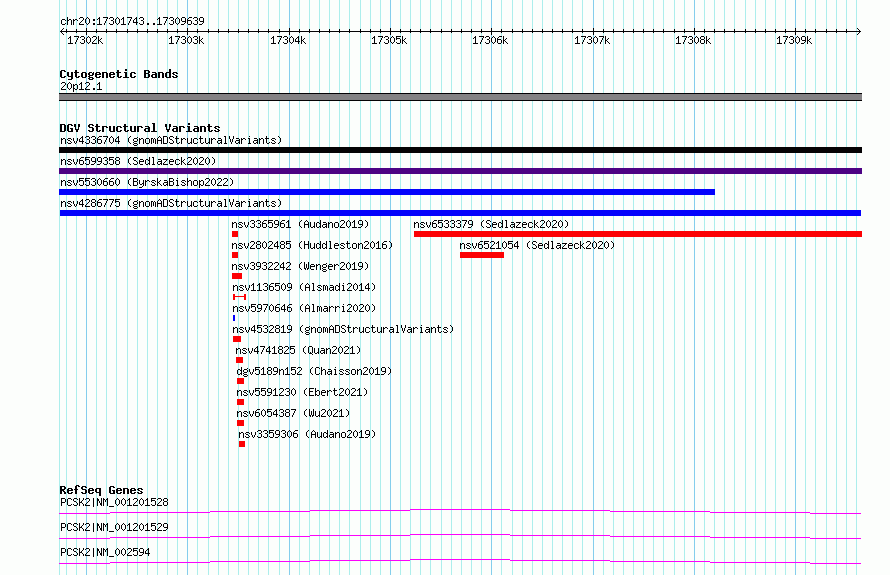Click the PCSK2|NM_002594 transcript label
This screenshot has height=575, width=890.
(105, 552)
